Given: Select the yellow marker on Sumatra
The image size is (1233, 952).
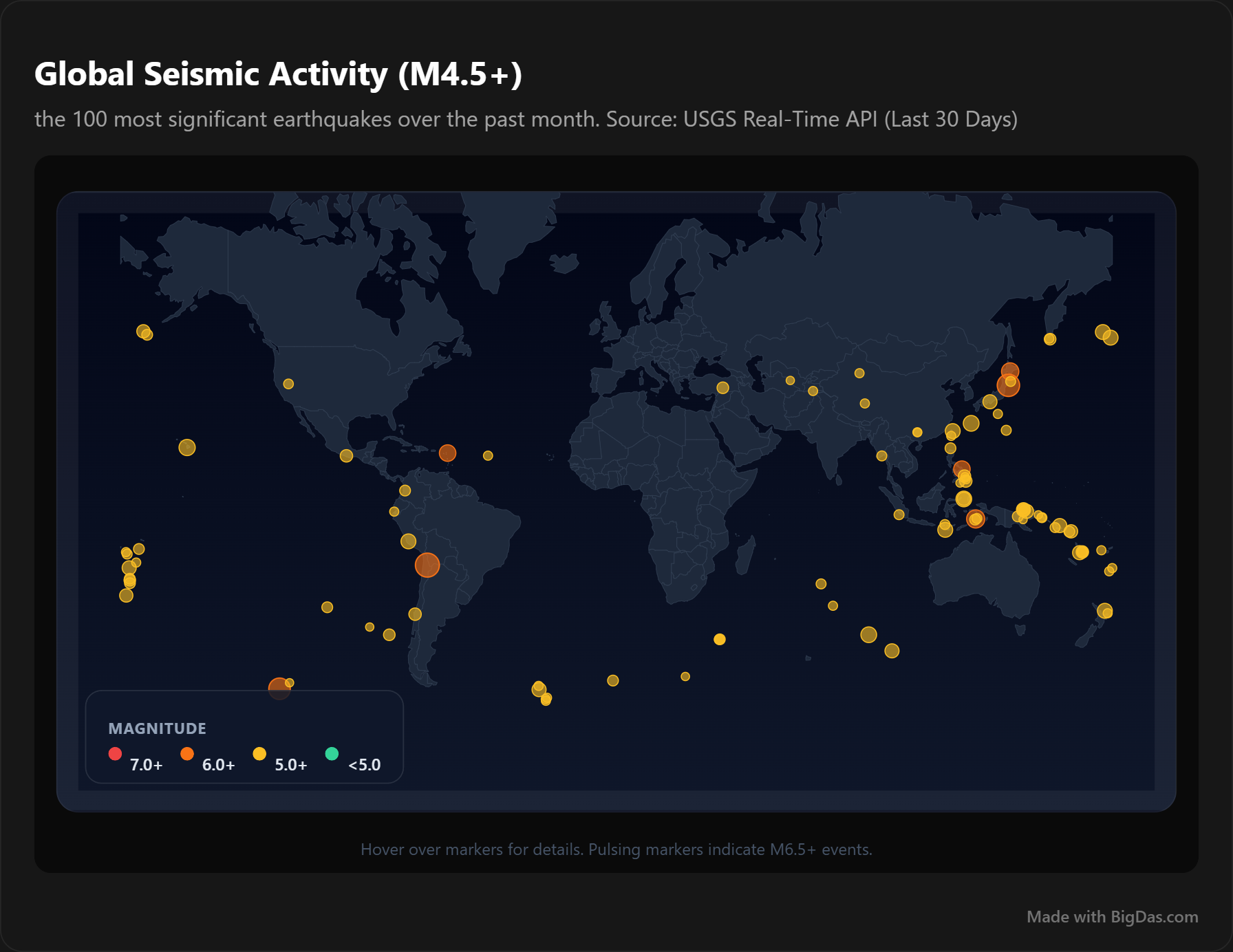Looking at the screenshot, I should click(899, 515).
